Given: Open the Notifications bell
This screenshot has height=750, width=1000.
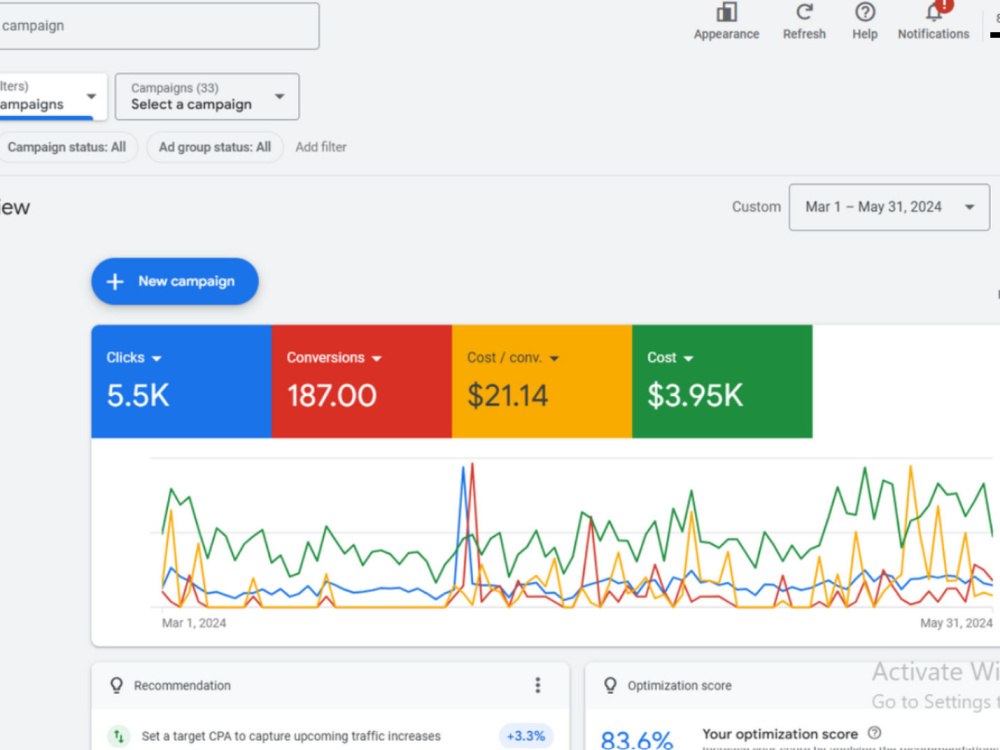Looking at the screenshot, I should (x=934, y=11).
